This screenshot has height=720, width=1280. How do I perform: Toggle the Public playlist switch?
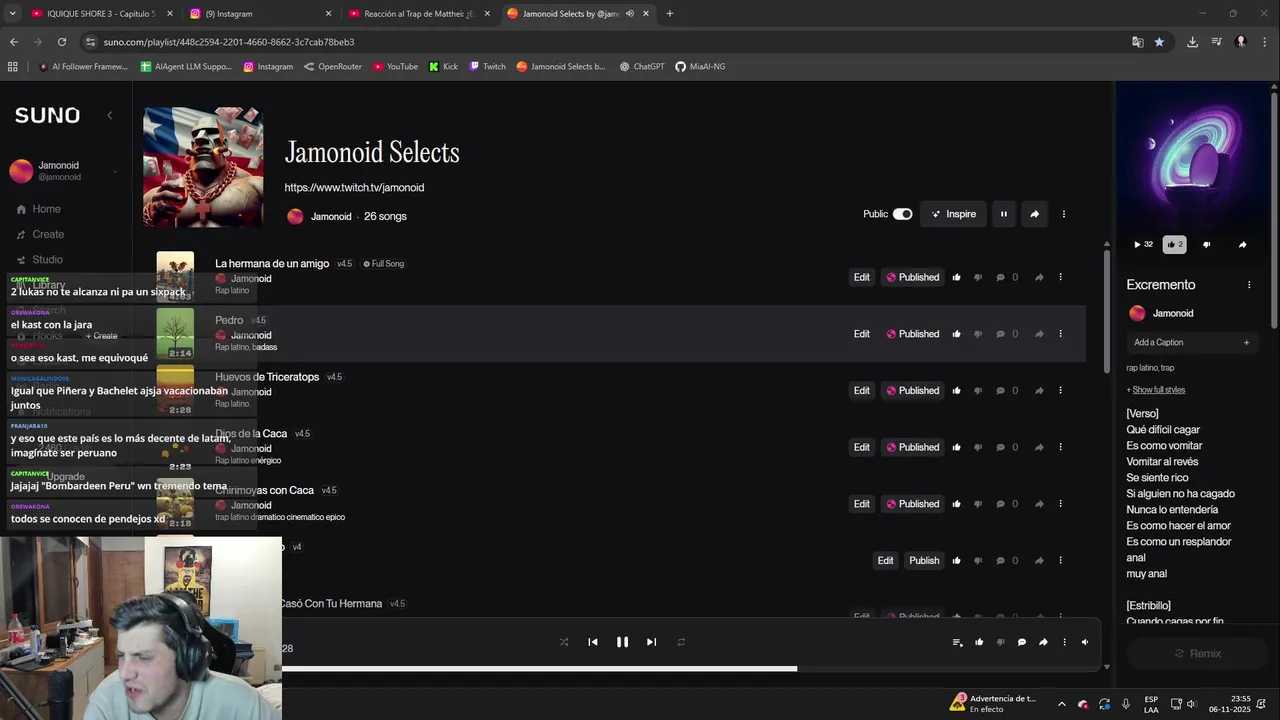point(902,214)
